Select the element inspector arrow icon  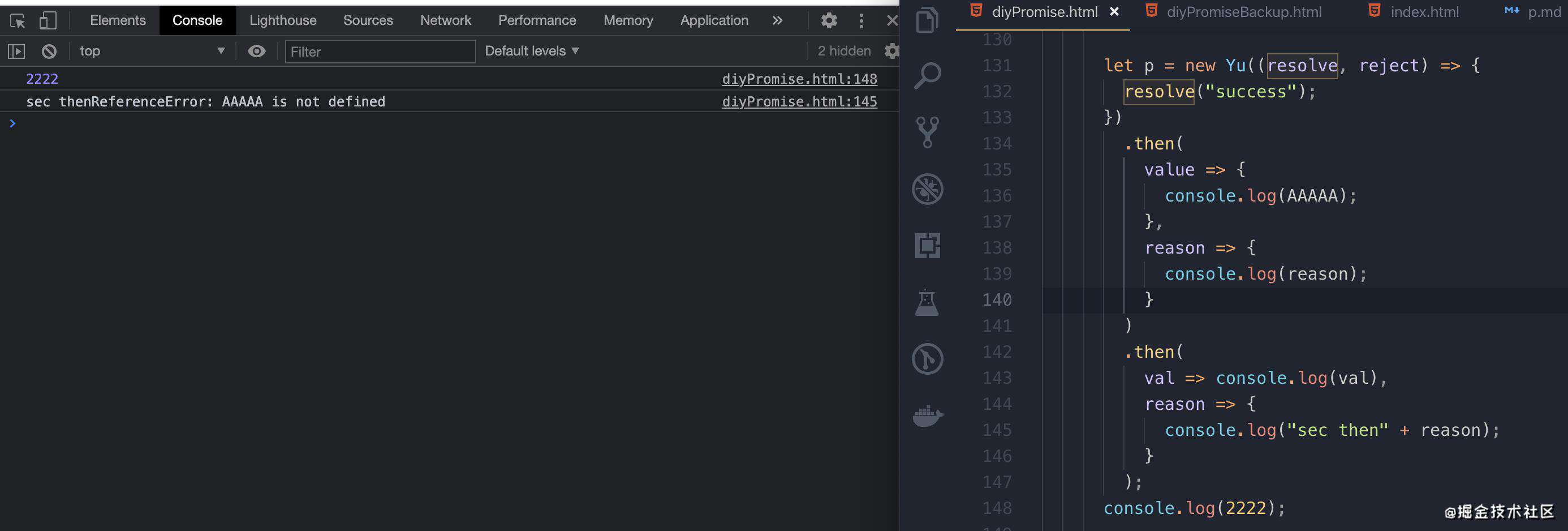tap(18, 21)
